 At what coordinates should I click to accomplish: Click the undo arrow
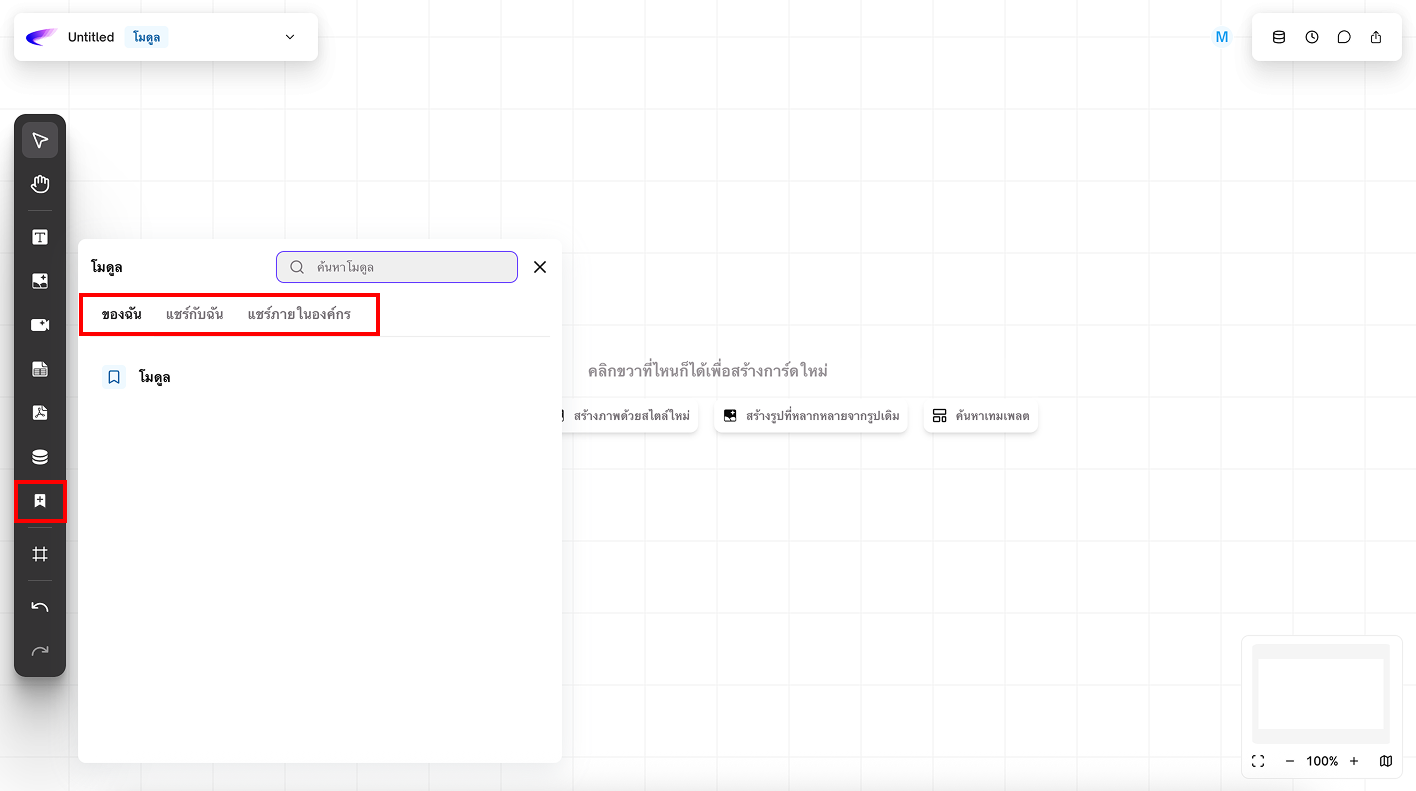pyautogui.click(x=40, y=607)
